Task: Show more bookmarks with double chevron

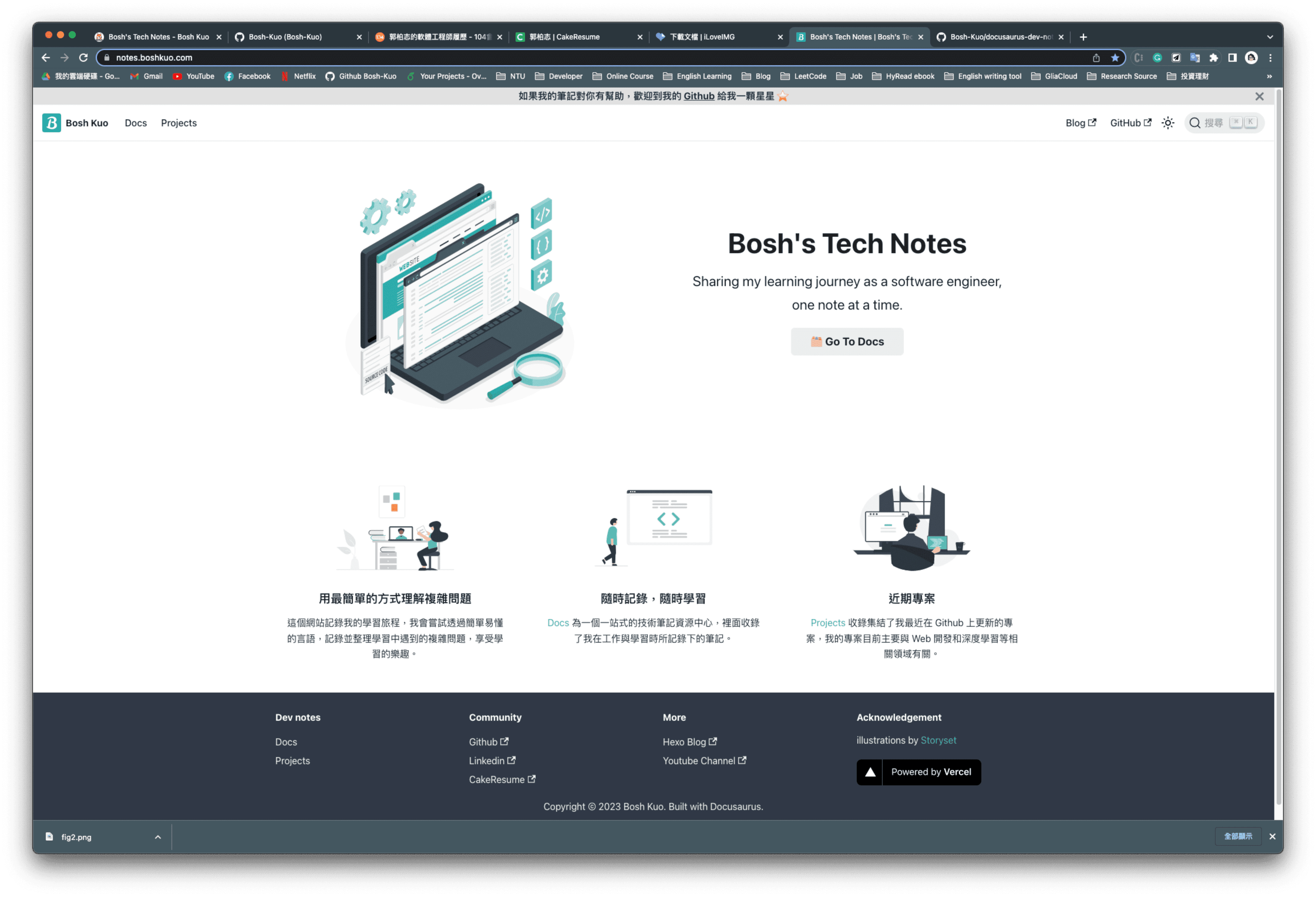Action: tap(1269, 76)
